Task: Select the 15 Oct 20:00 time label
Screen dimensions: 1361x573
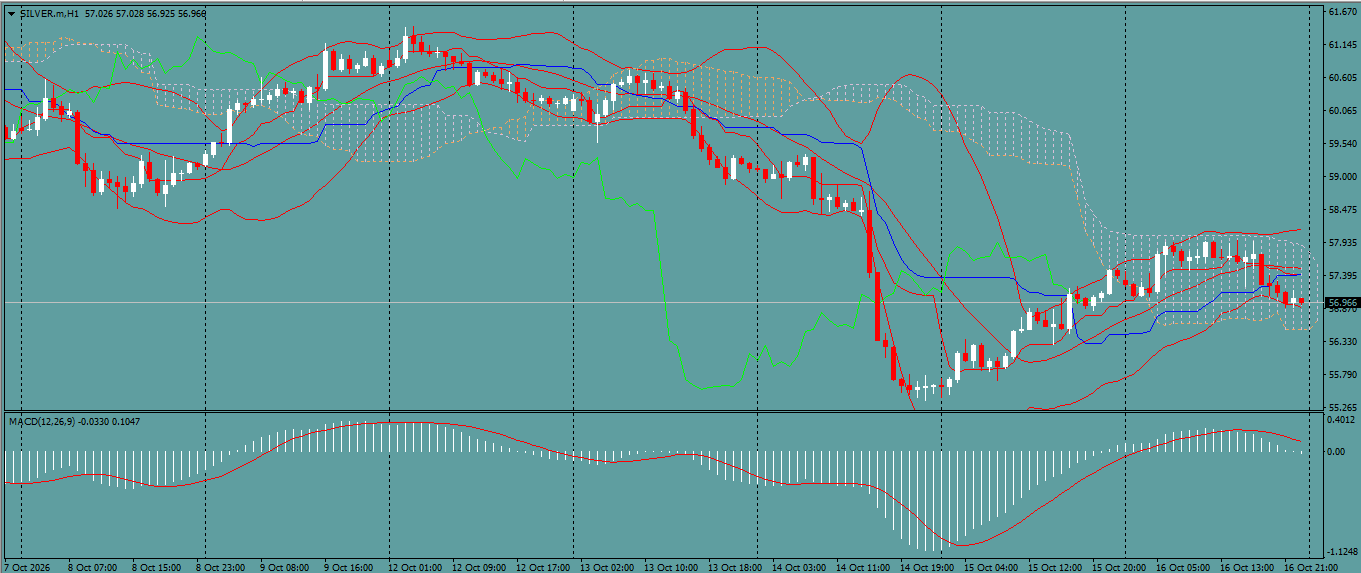Action: pos(1120,567)
